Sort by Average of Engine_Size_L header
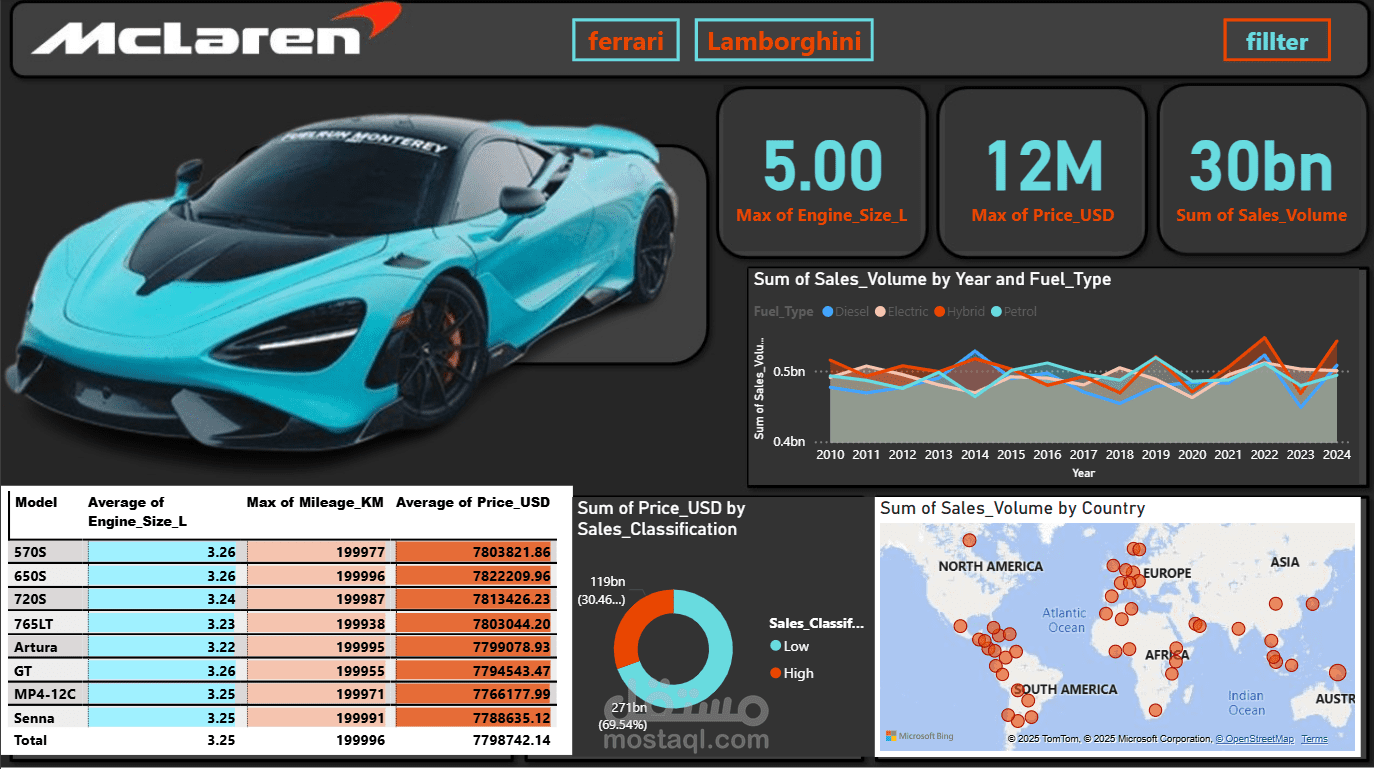The height and width of the screenshot is (769, 1374). (137, 511)
